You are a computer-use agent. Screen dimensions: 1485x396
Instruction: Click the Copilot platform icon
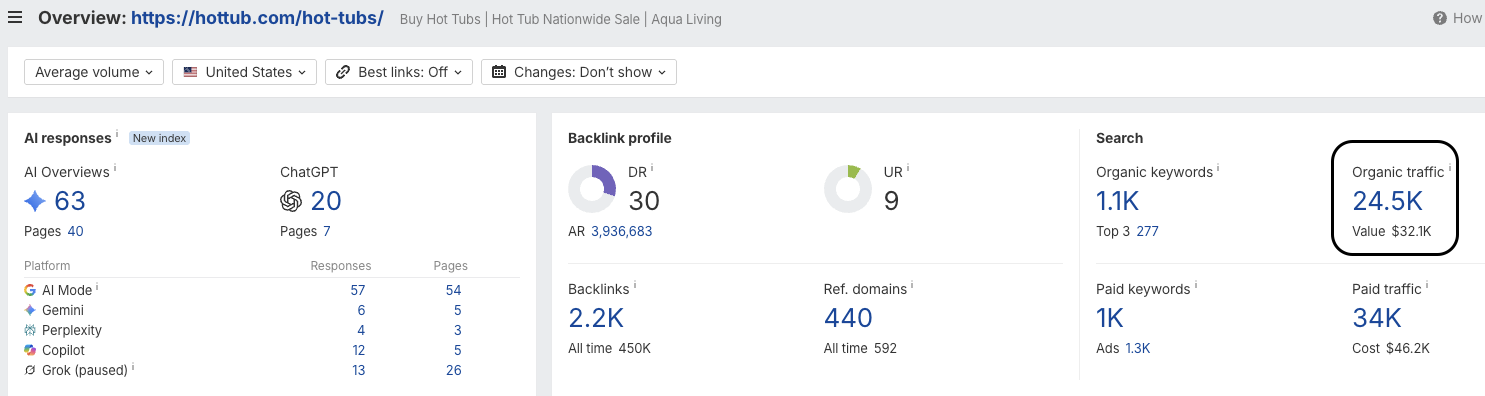click(30, 350)
